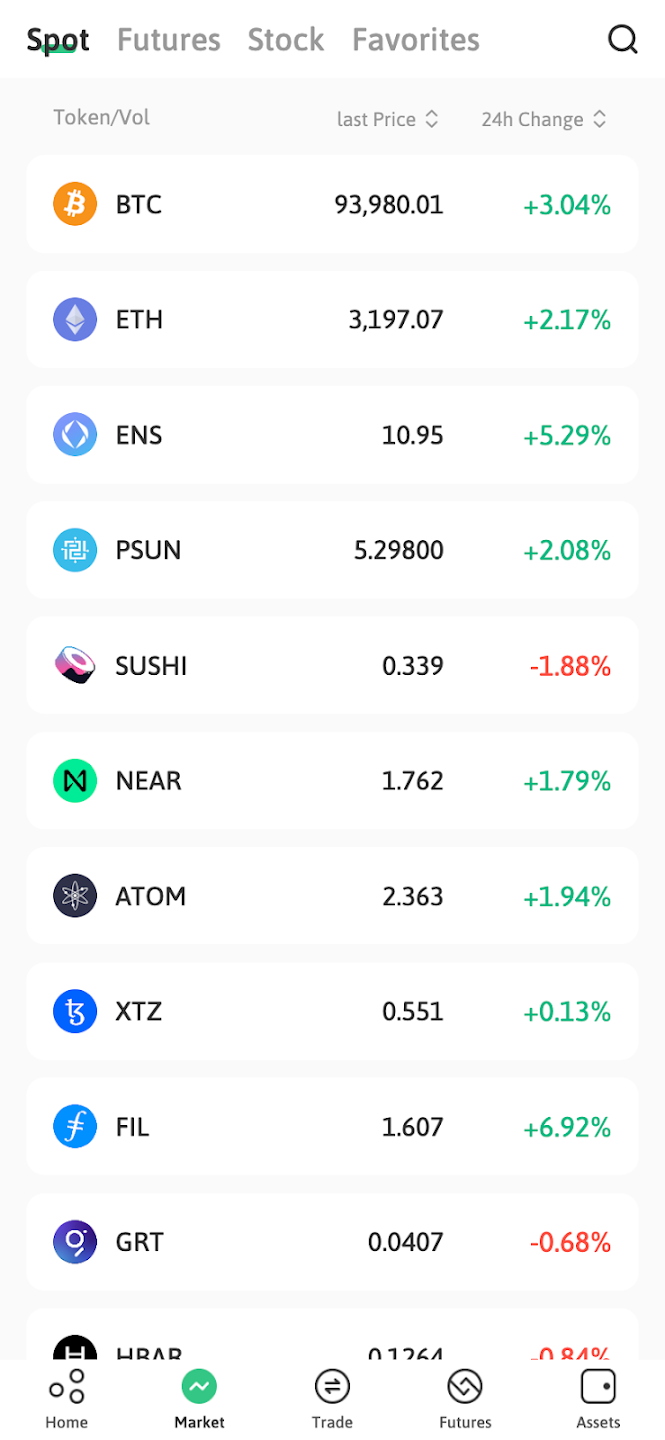Tap the Bitcoin coin icon
The height and width of the screenshot is (1440, 665).
click(x=75, y=205)
